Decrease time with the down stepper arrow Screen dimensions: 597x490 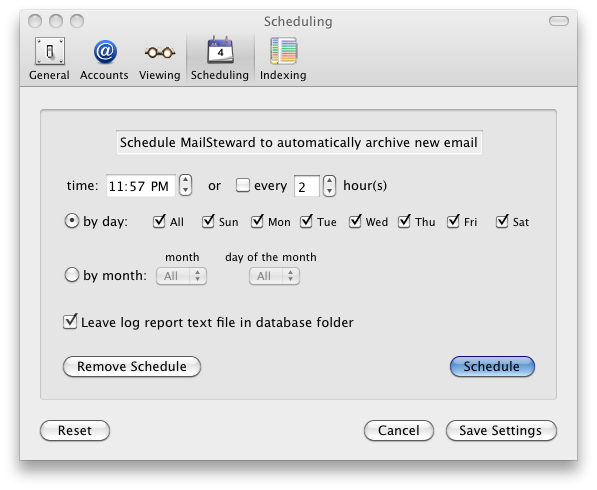[x=185, y=190]
